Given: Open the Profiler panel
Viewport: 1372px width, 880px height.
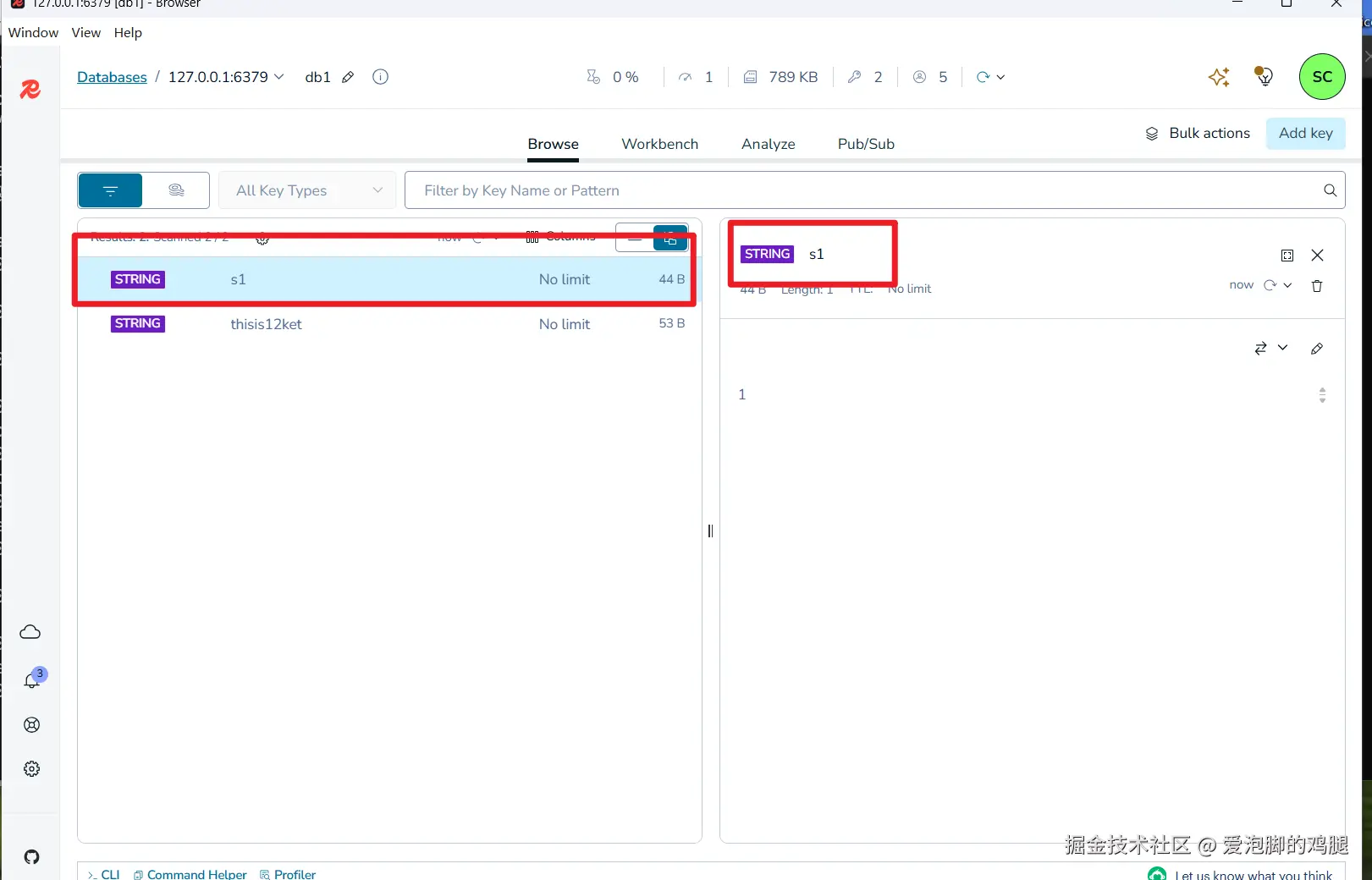Looking at the screenshot, I should coord(288,874).
